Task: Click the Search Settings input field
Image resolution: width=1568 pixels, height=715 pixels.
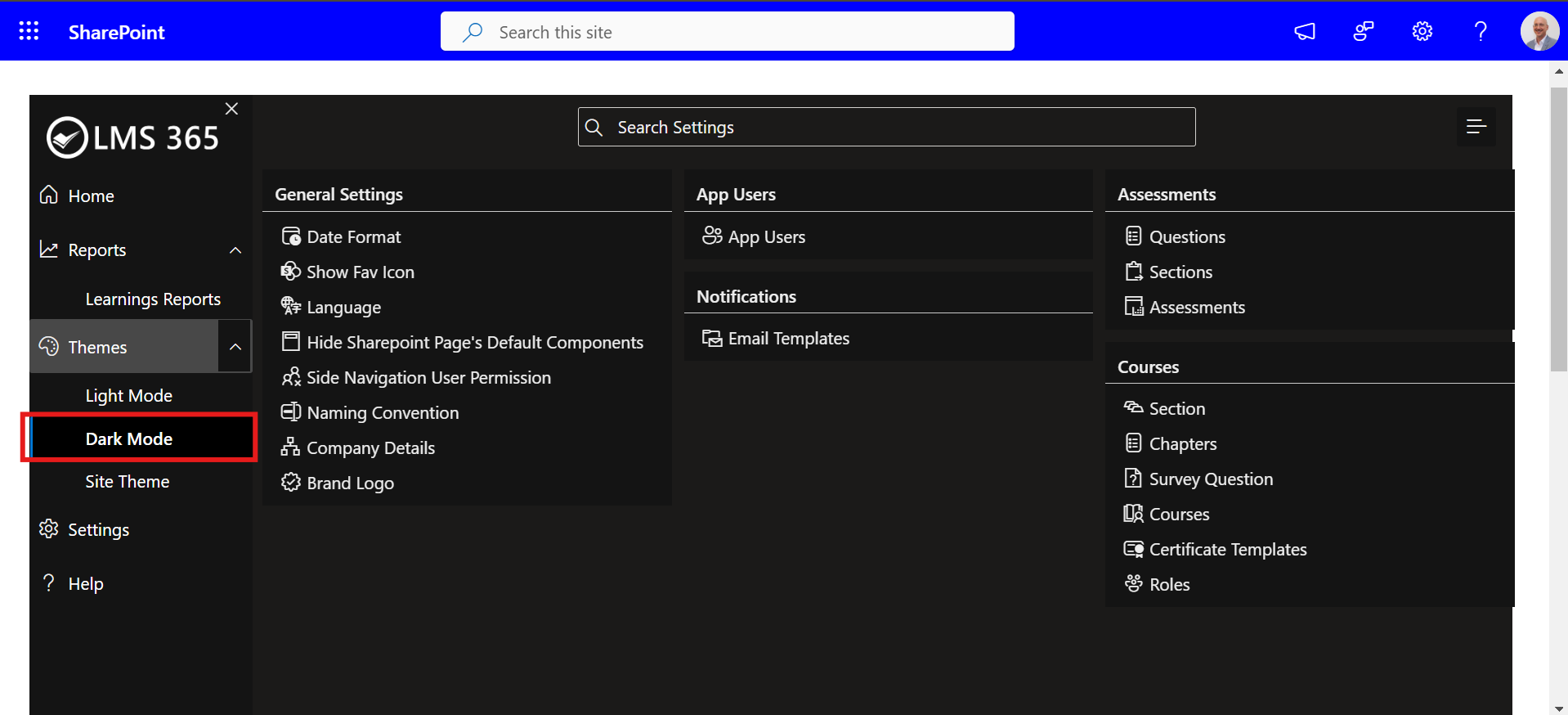Action: coord(886,127)
